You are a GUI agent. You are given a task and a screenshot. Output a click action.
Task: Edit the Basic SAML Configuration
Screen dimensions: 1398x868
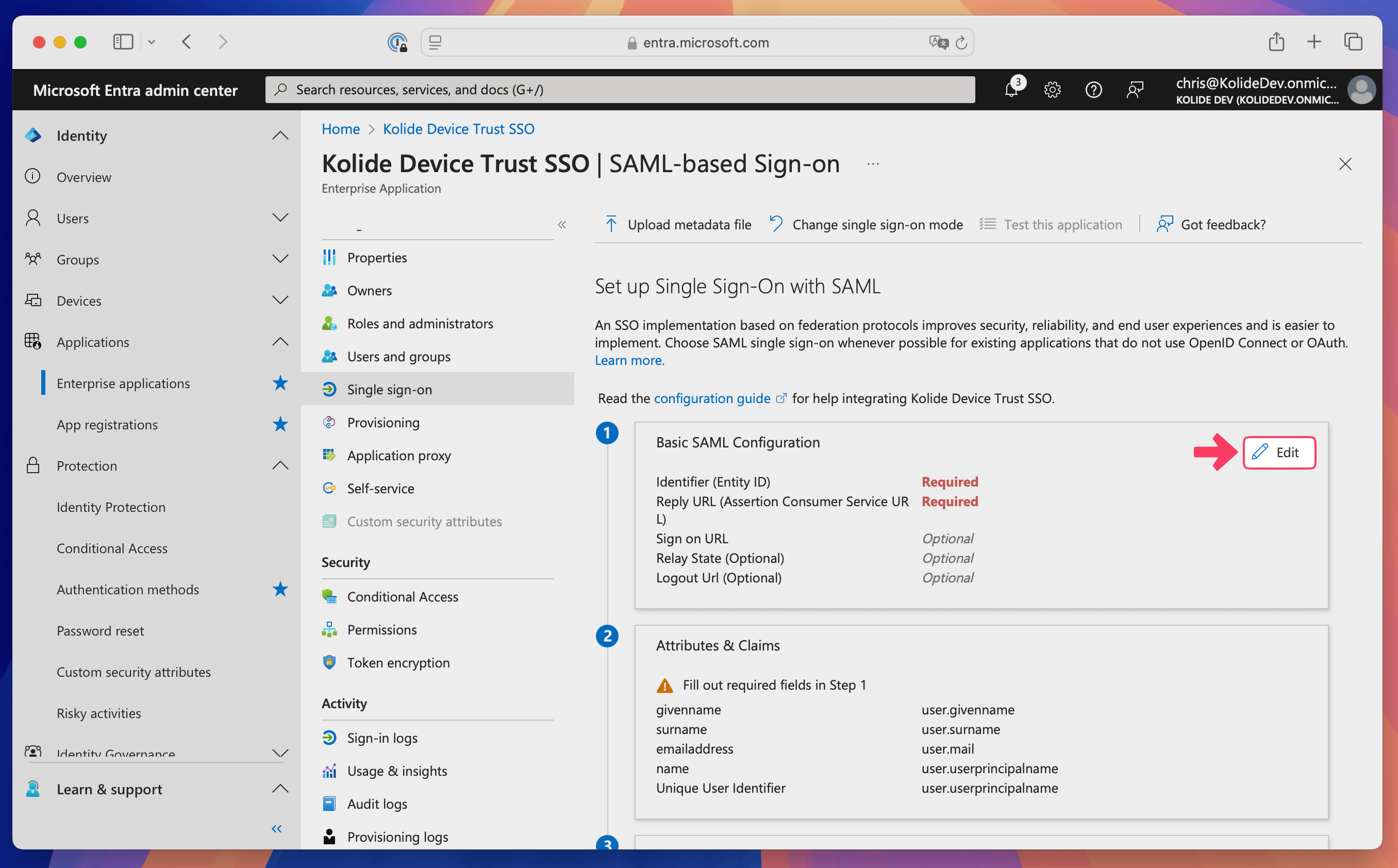1278,453
